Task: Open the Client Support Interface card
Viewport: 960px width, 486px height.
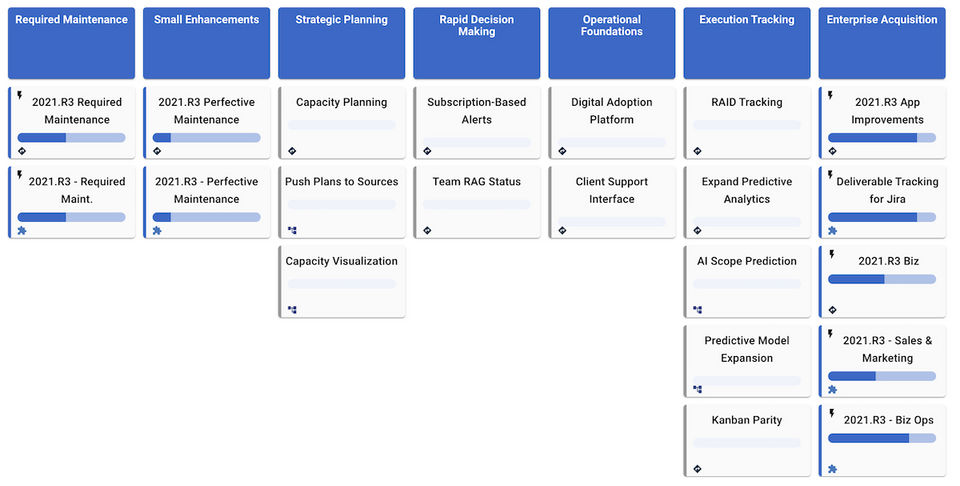Action: tap(611, 190)
